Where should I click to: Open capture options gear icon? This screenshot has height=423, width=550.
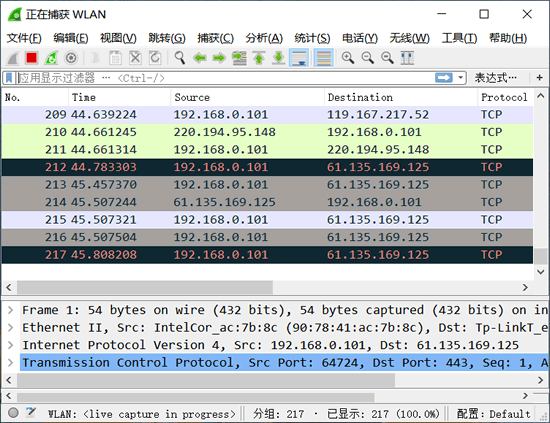pyautogui.click(x=71, y=58)
